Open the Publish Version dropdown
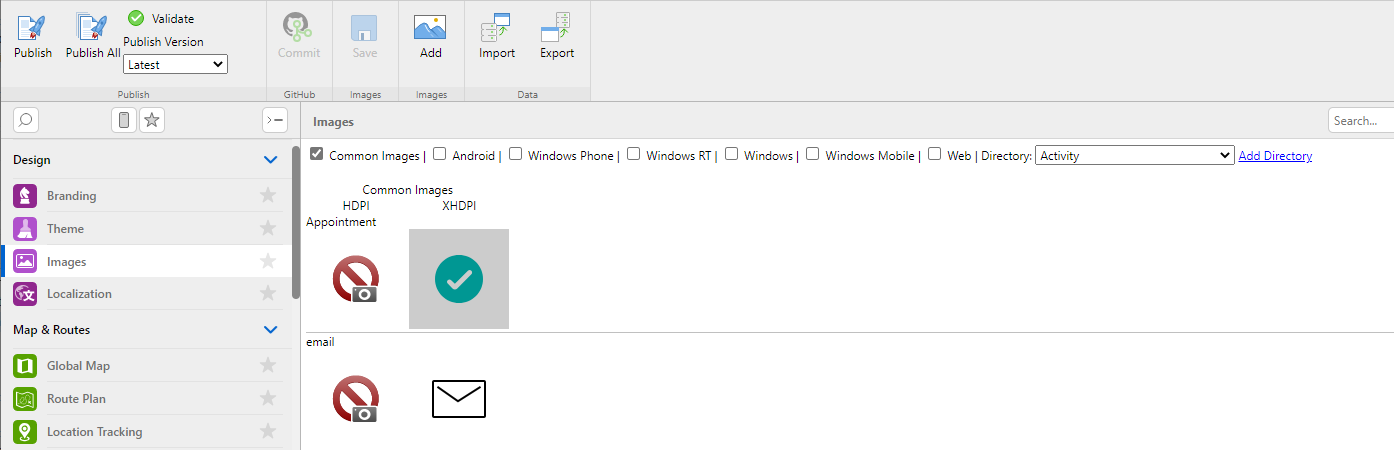The width and height of the screenshot is (1394, 450). (175, 65)
